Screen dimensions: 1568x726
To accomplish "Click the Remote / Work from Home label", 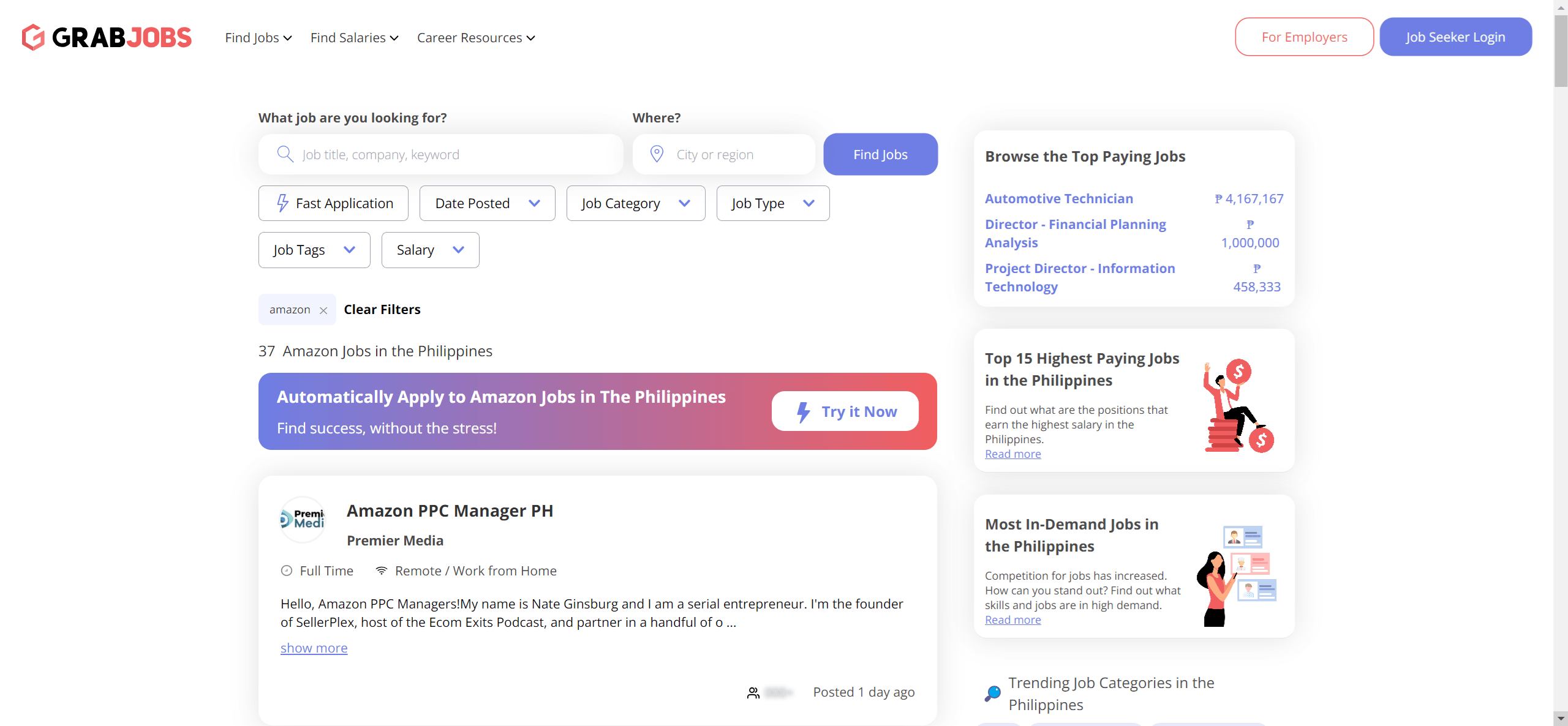I will (x=476, y=571).
